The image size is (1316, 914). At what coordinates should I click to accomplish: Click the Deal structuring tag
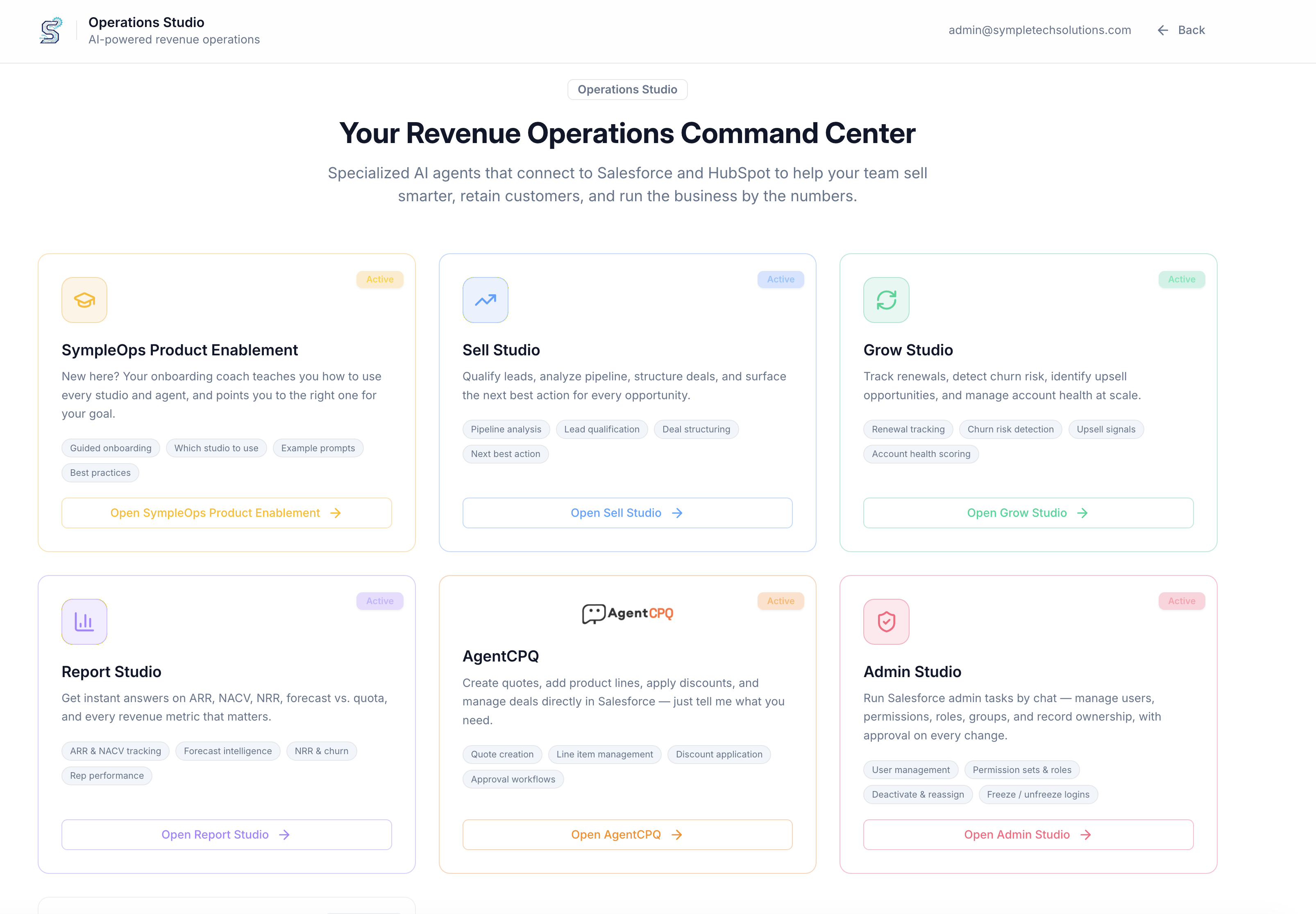[x=696, y=430]
